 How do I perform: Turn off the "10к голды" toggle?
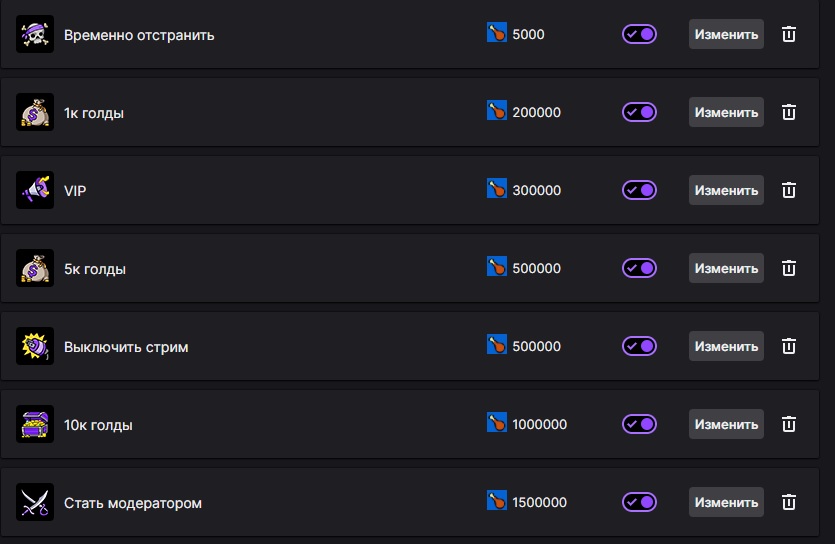[639, 424]
